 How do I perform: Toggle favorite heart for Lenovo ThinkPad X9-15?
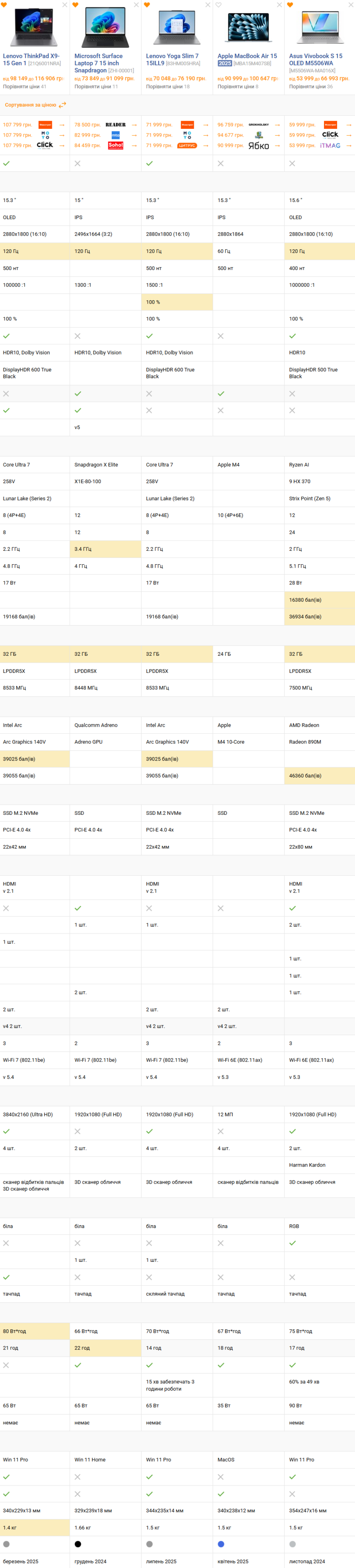pos(4,5)
